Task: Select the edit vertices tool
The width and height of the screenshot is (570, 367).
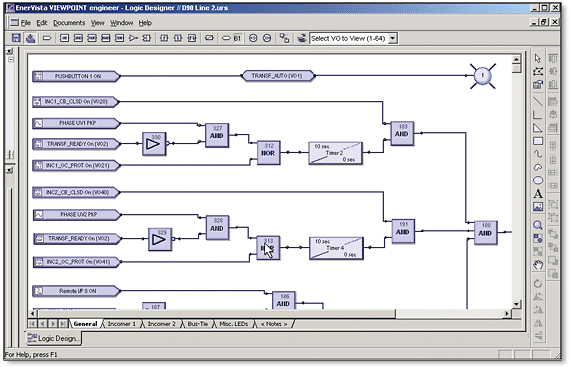Action: [x=538, y=72]
